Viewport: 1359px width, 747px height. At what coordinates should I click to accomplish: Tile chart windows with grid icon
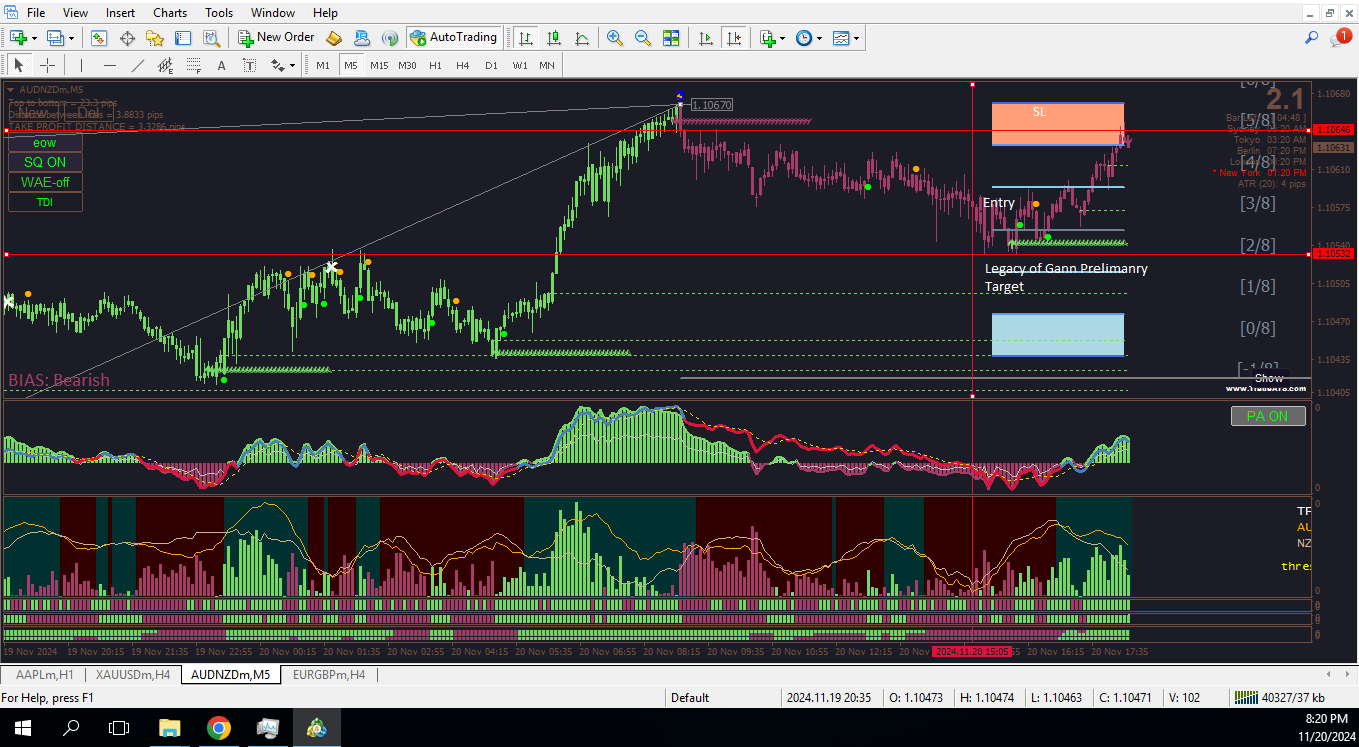pos(671,38)
